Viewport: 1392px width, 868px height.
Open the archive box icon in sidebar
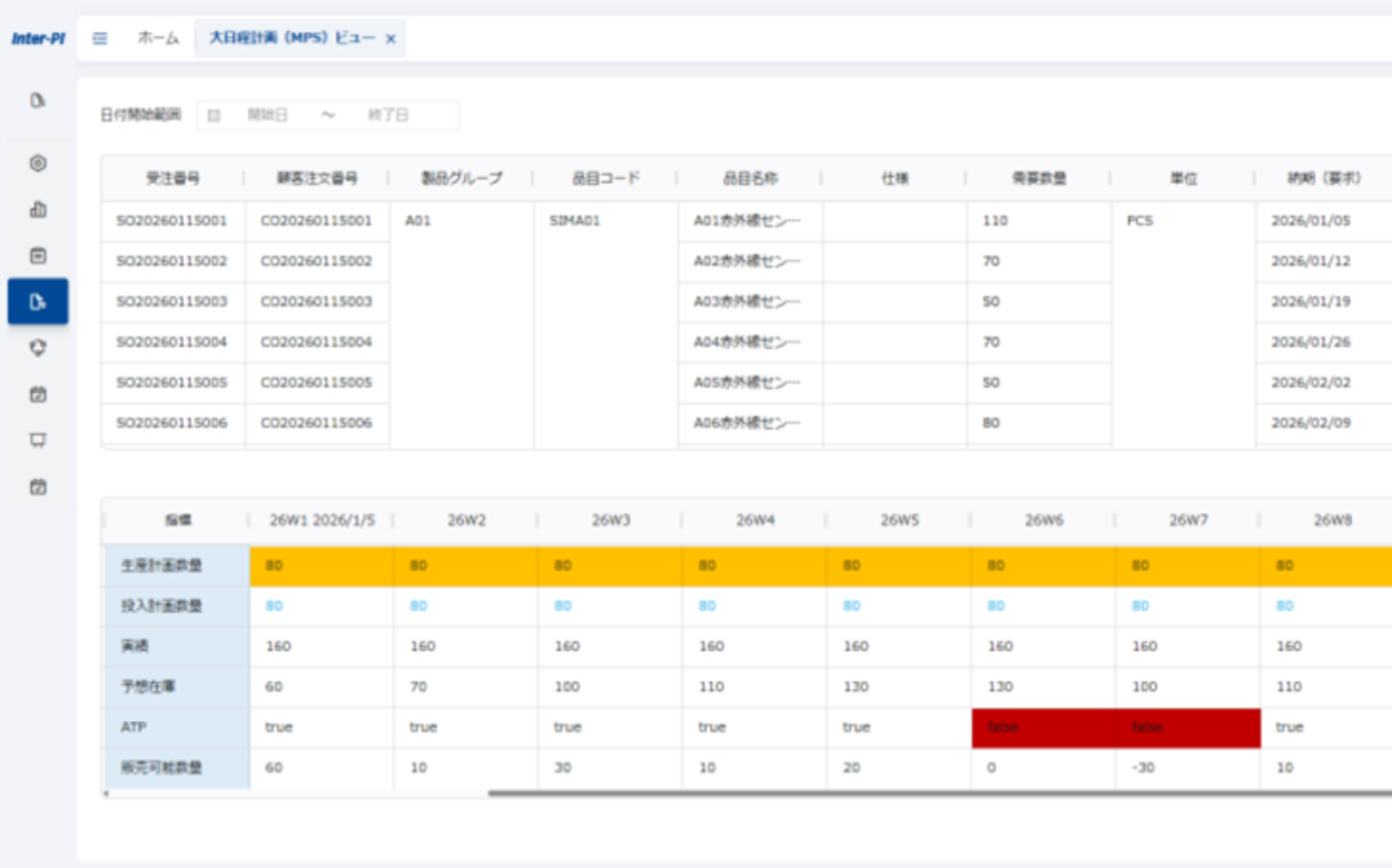point(38,255)
